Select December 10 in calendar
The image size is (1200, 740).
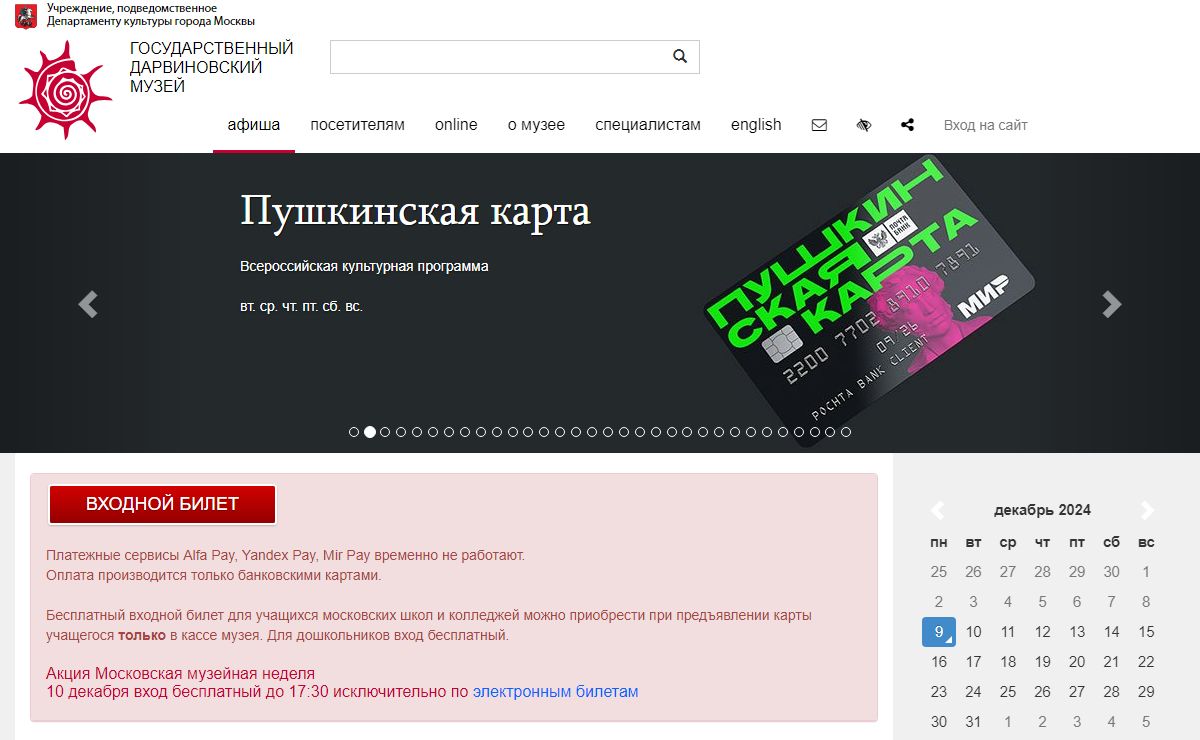pos(973,632)
